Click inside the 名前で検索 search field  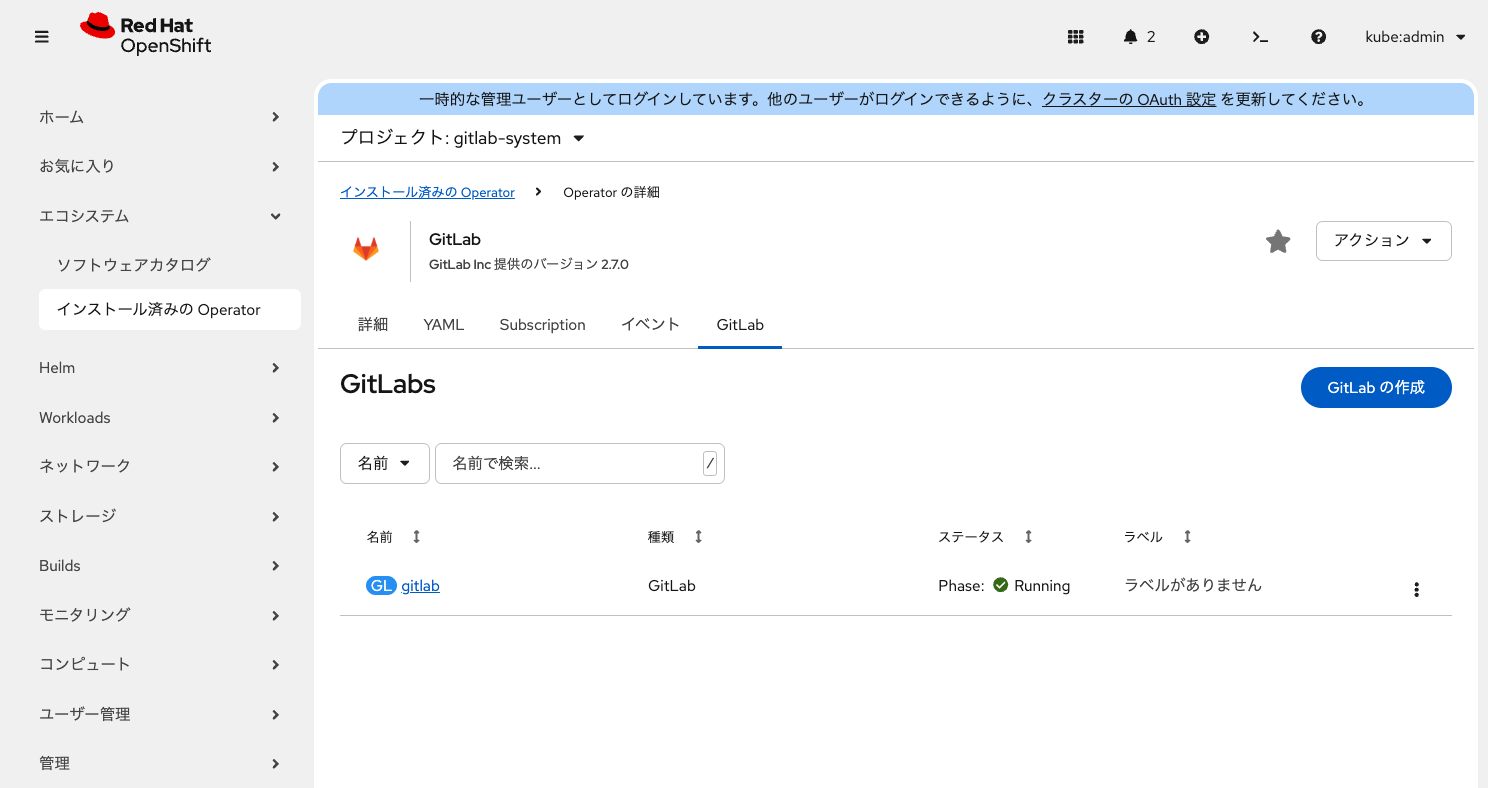(x=570, y=463)
